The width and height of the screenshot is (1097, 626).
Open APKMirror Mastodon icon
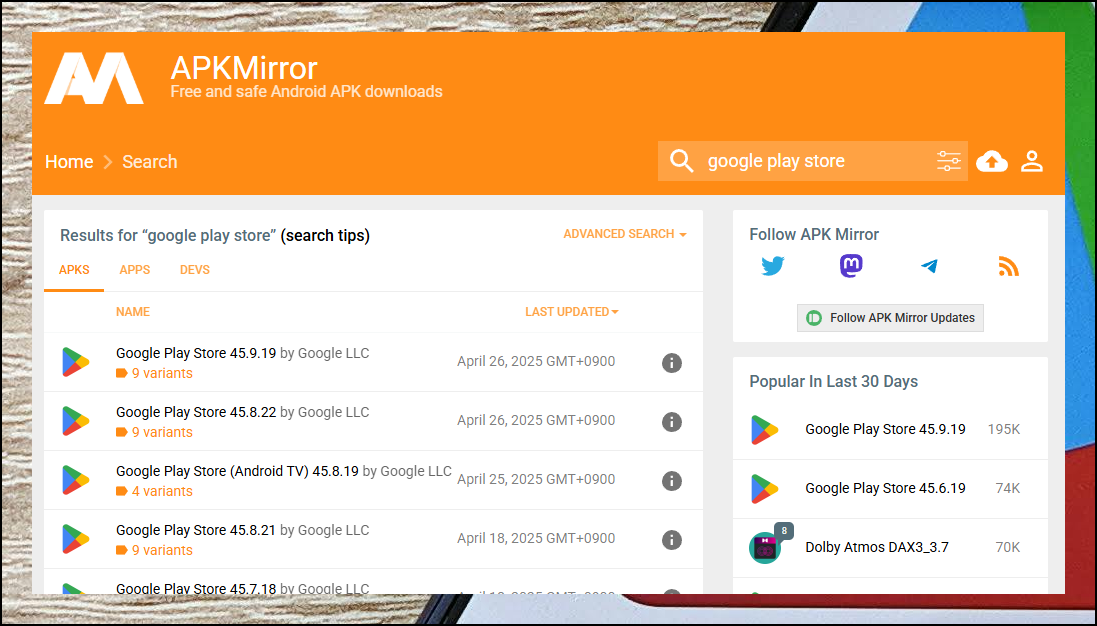[851, 266]
